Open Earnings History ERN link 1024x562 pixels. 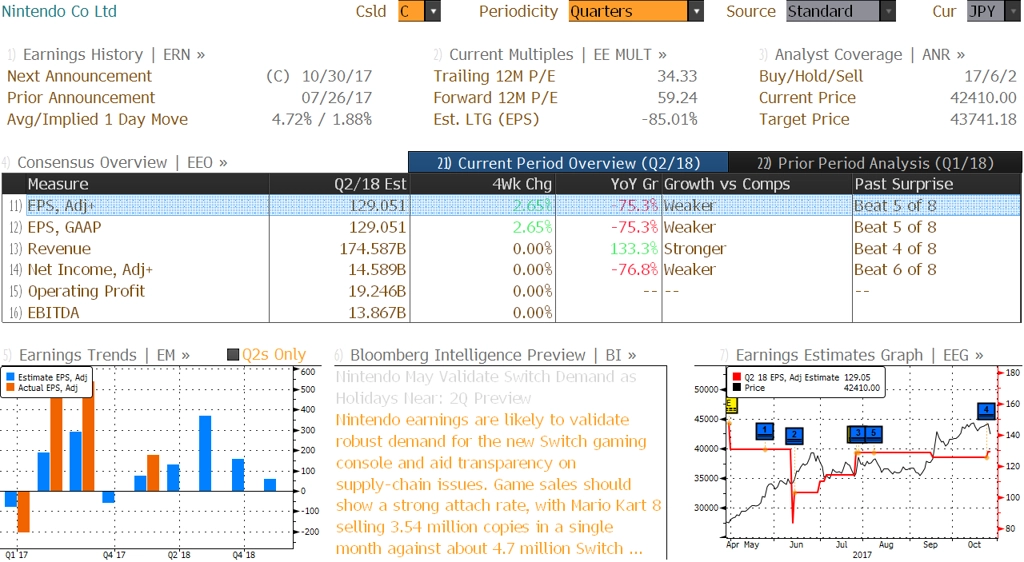[x=114, y=55]
